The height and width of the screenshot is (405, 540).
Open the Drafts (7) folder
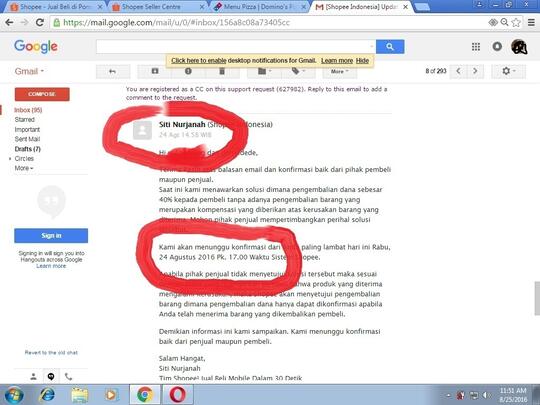(x=28, y=149)
